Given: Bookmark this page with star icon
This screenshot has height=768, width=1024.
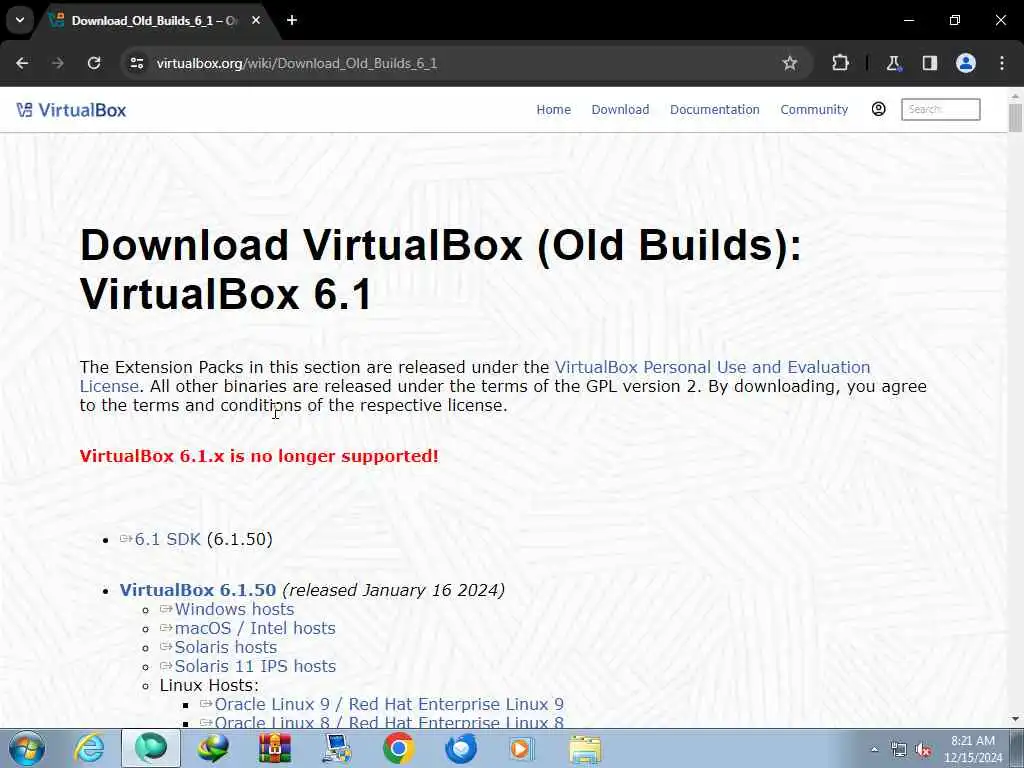Looking at the screenshot, I should [x=790, y=63].
